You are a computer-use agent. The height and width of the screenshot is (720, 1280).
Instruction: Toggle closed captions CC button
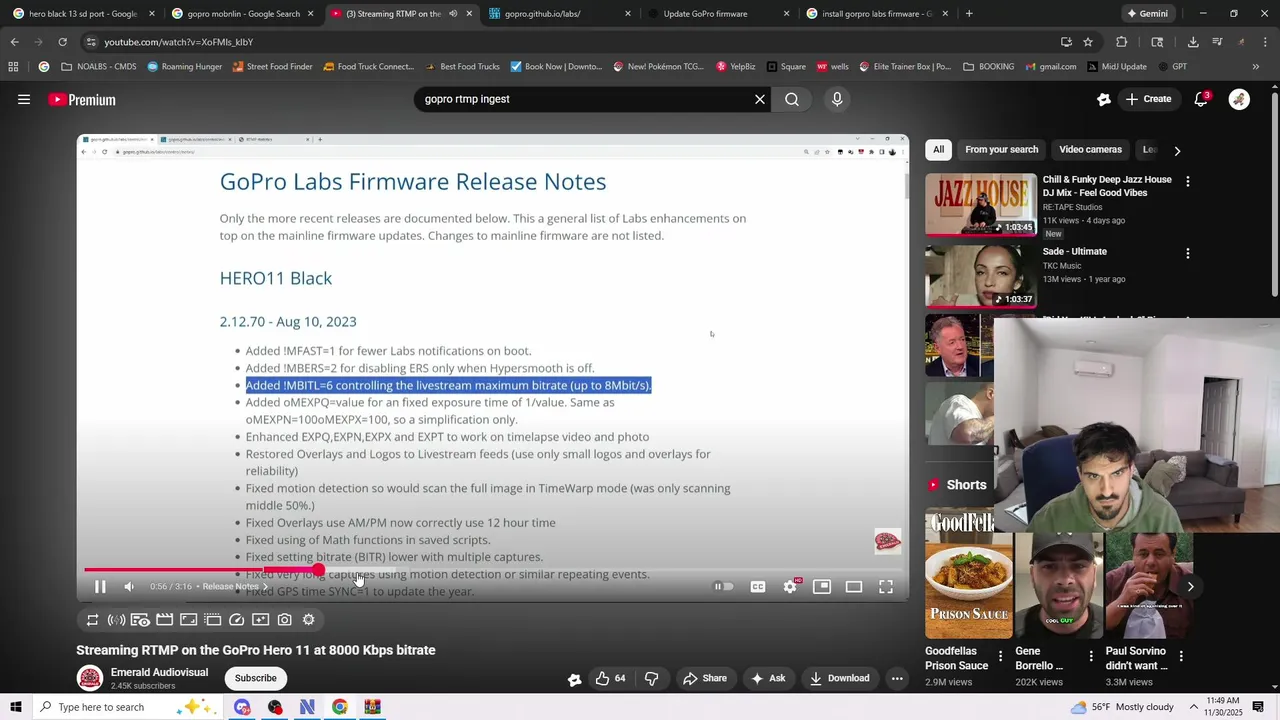coord(758,587)
